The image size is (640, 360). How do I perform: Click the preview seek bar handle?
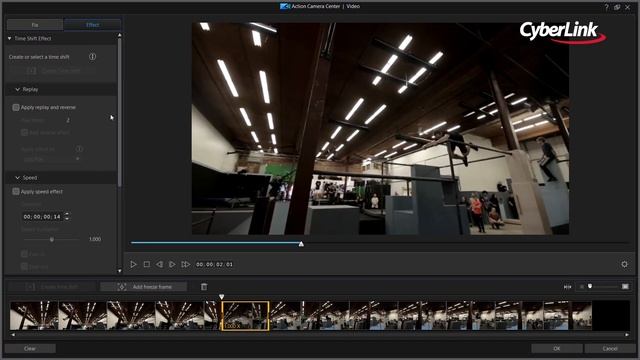point(301,244)
